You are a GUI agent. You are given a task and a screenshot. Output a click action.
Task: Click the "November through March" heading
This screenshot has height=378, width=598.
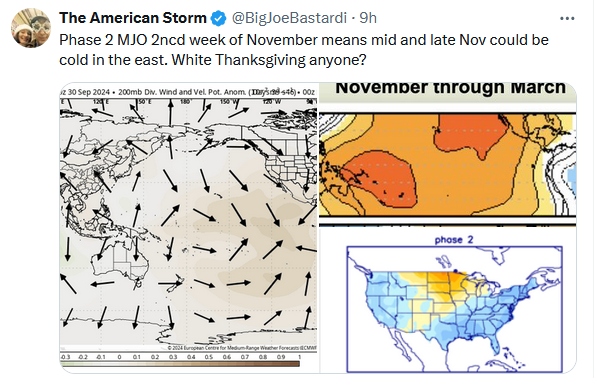click(450, 88)
